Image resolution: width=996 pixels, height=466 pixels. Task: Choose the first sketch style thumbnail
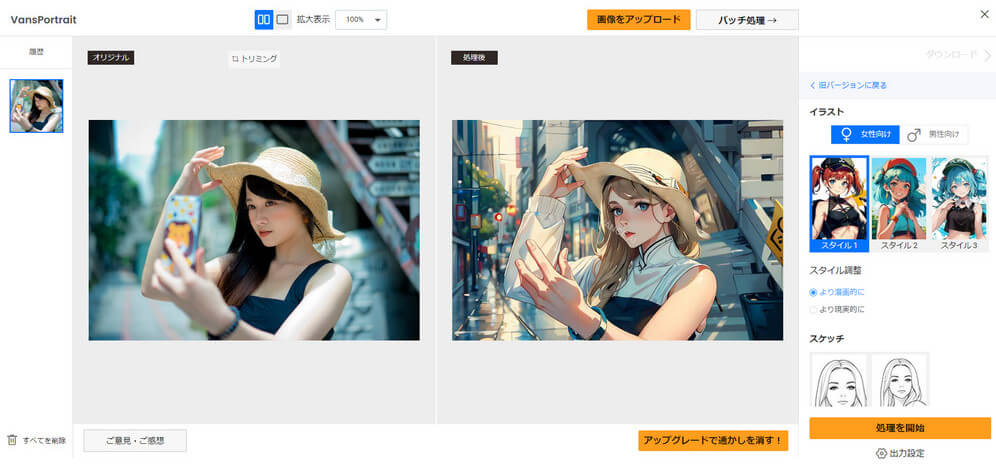click(x=839, y=380)
